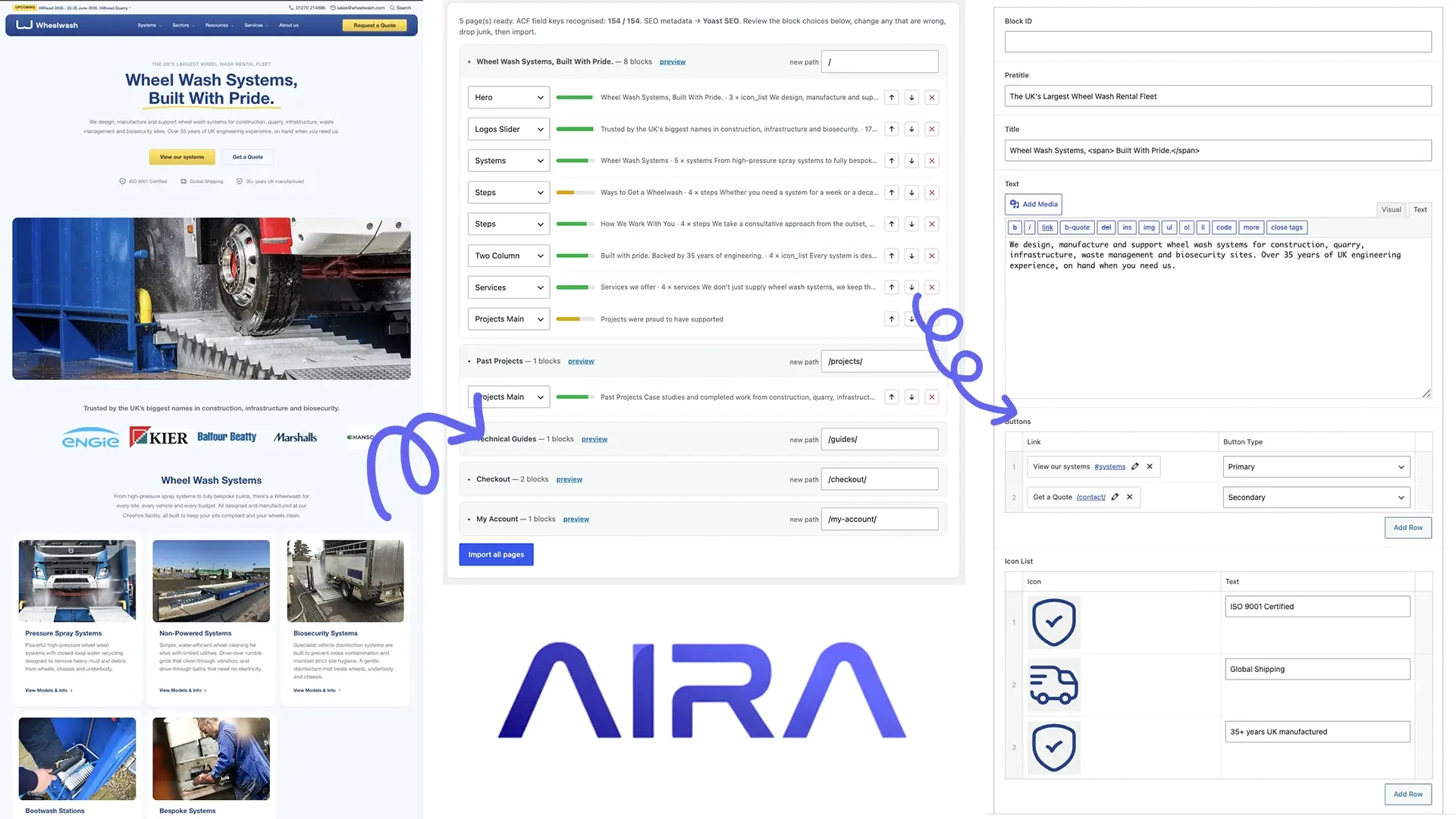Open the Services menu in the site navigation
The image size is (1456, 819).
point(256,25)
